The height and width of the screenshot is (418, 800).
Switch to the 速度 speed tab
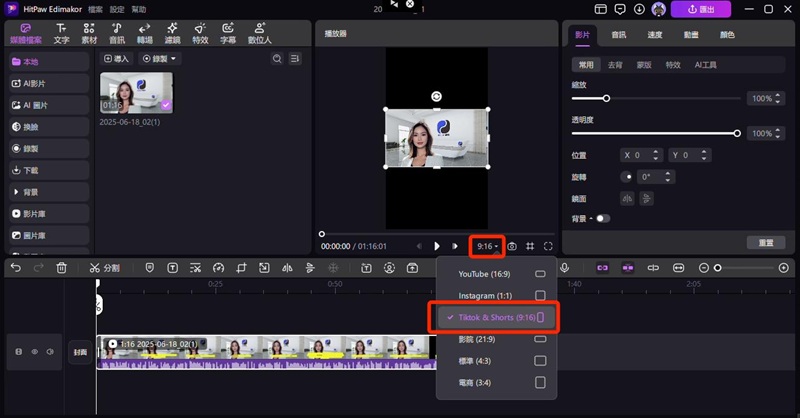[x=654, y=34]
